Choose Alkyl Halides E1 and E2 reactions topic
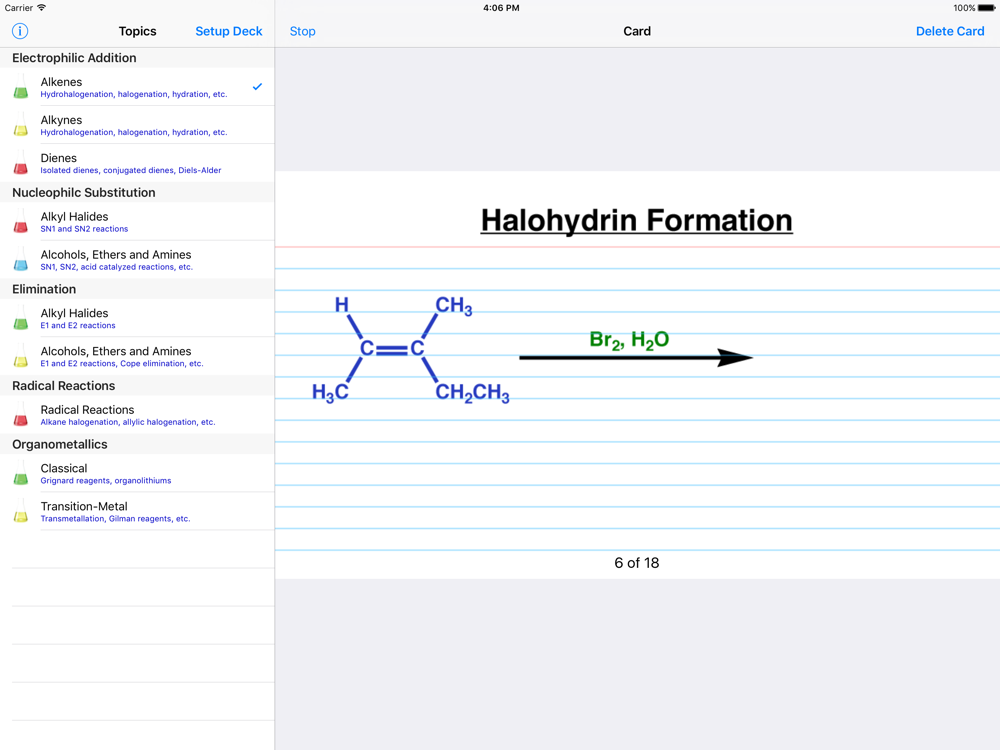 140,318
